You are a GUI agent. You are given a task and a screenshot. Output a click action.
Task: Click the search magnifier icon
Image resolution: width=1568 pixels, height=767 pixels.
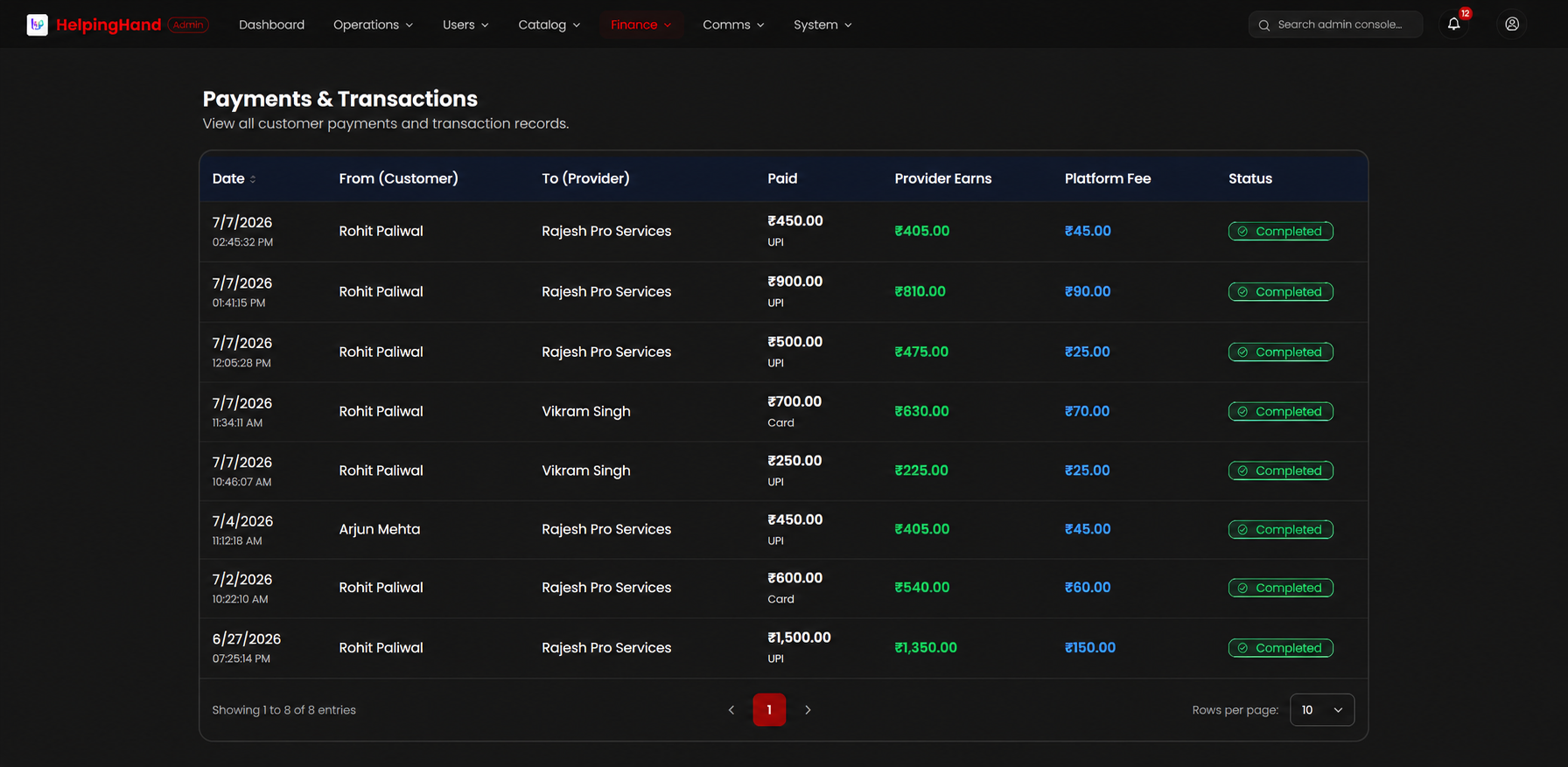pyautogui.click(x=1263, y=25)
